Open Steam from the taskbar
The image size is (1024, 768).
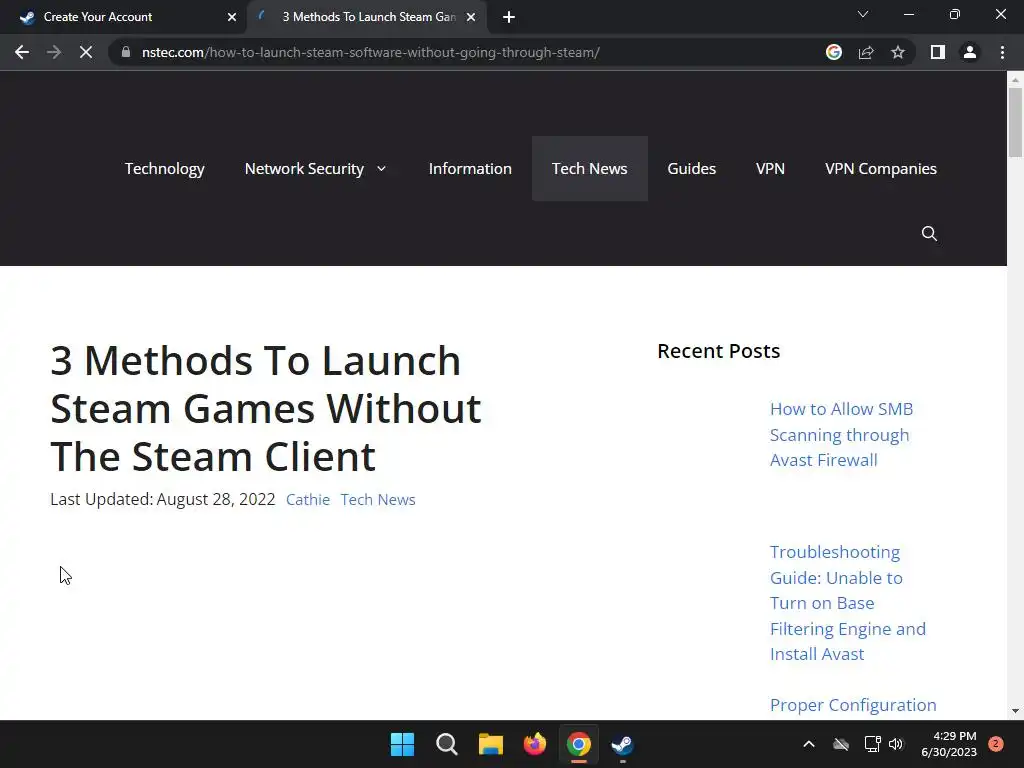[622, 744]
